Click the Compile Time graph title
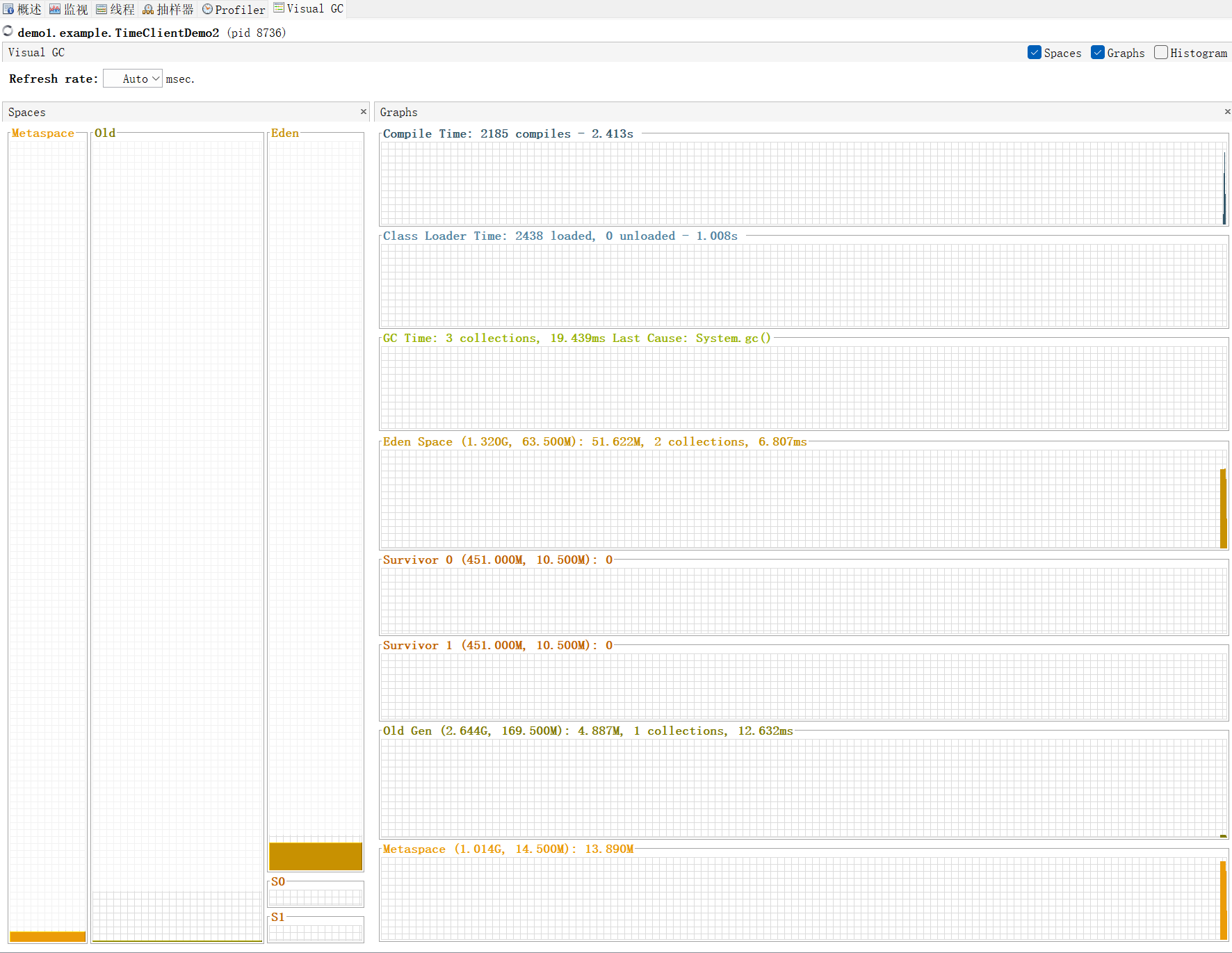This screenshot has width=1232, height=953. 508,133
